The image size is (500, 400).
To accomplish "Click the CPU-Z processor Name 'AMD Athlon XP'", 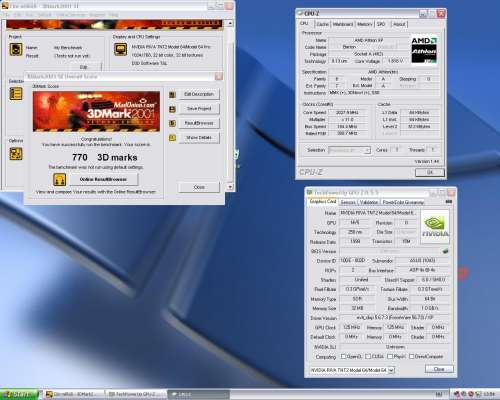I will point(369,40).
